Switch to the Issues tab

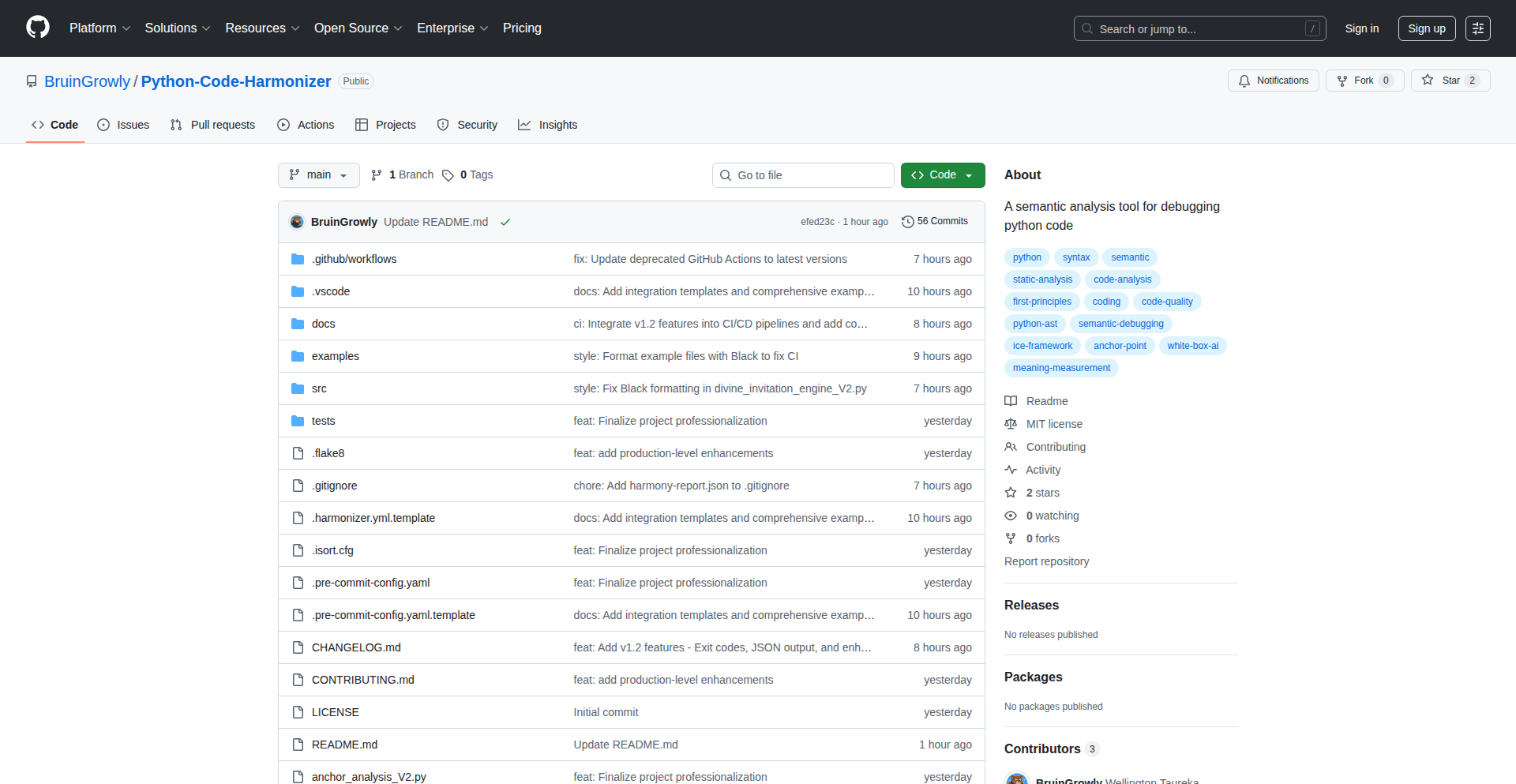(x=123, y=125)
